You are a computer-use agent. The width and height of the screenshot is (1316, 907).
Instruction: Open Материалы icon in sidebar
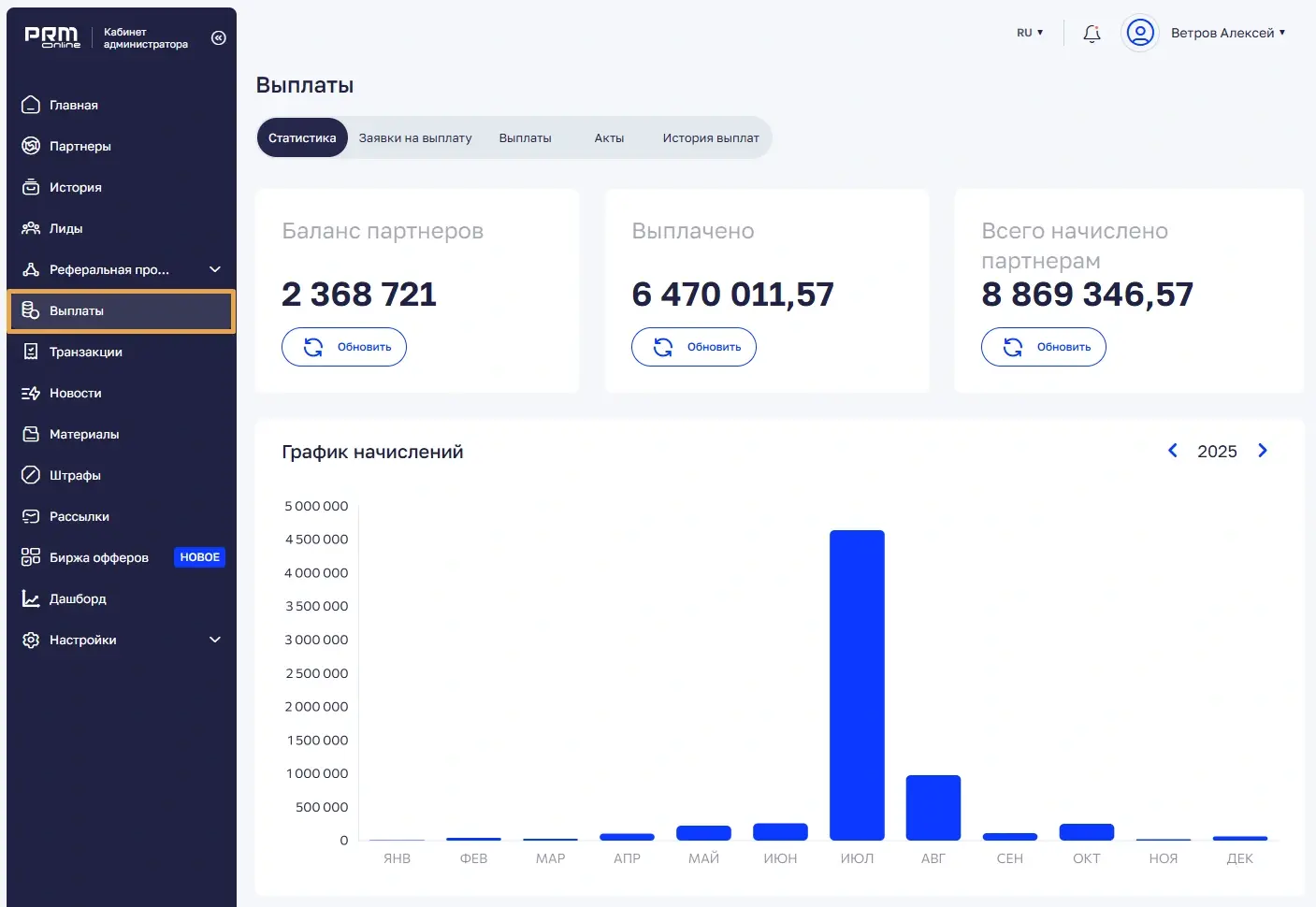(31, 434)
